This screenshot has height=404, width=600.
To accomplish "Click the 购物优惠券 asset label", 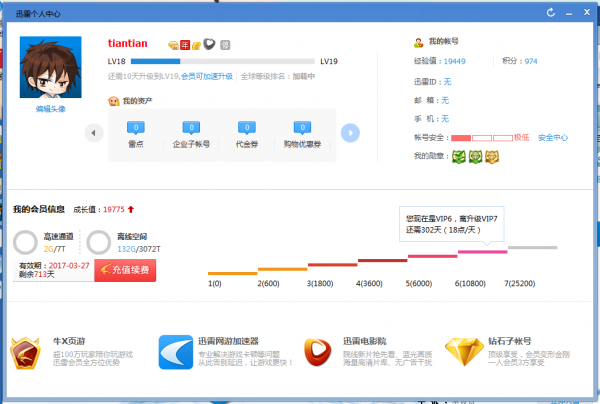I will click(302, 144).
